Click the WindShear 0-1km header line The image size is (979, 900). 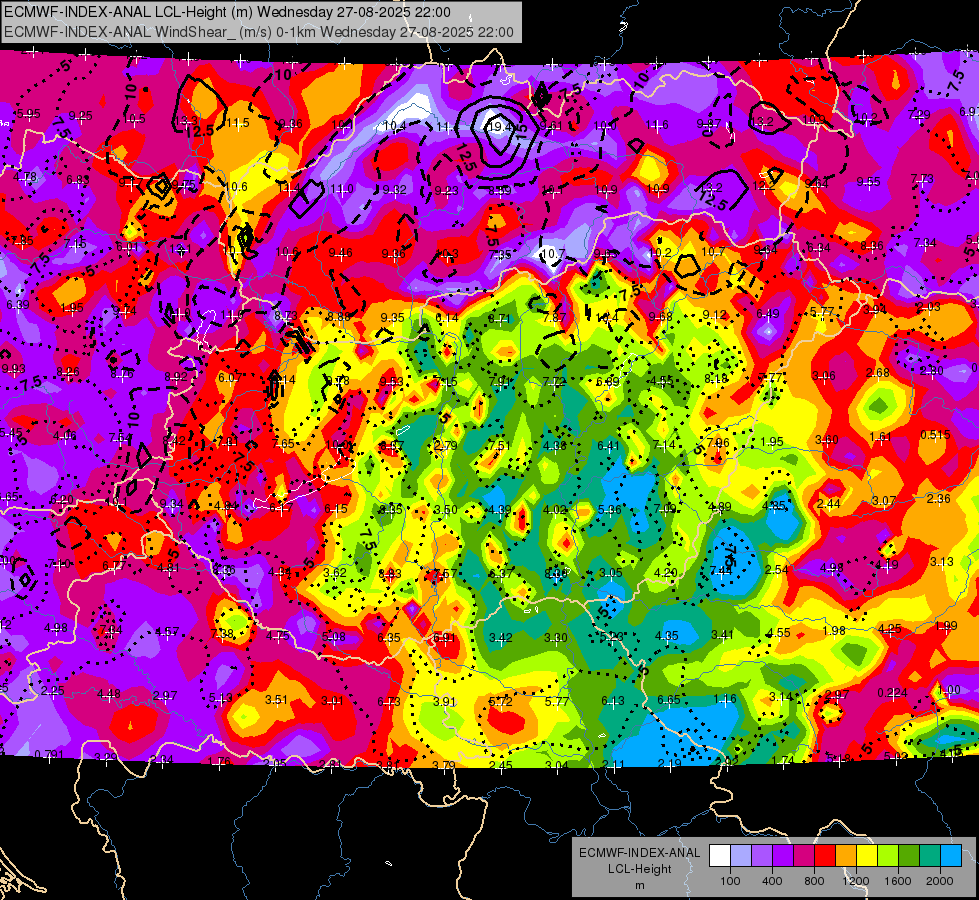coord(258,32)
